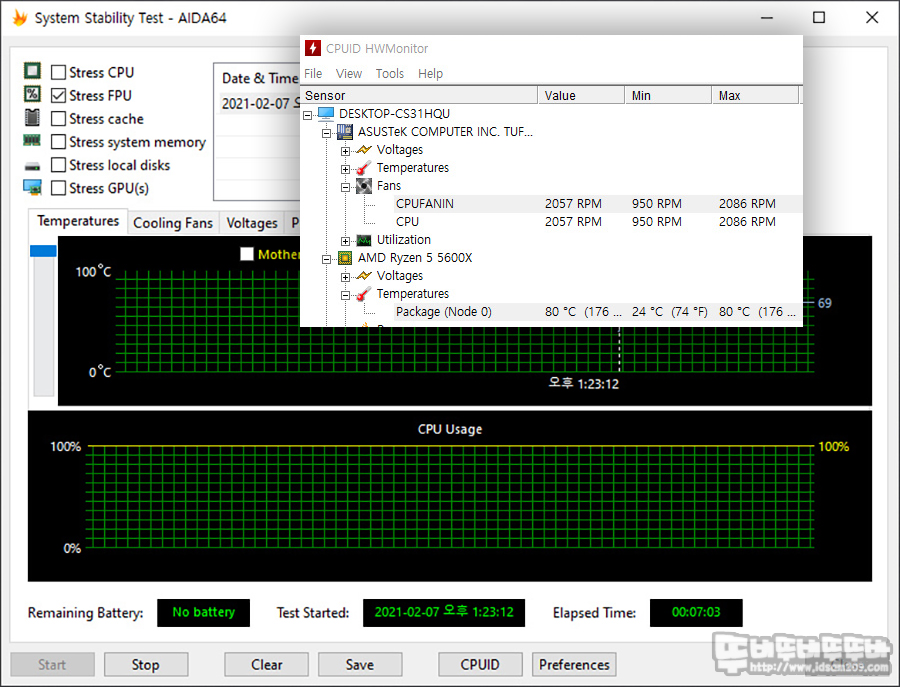Image resolution: width=900 pixels, height=687 pixels.
Task: Collapse the DESKTOP-CS31HQU tree node
Action: point(308,115)
